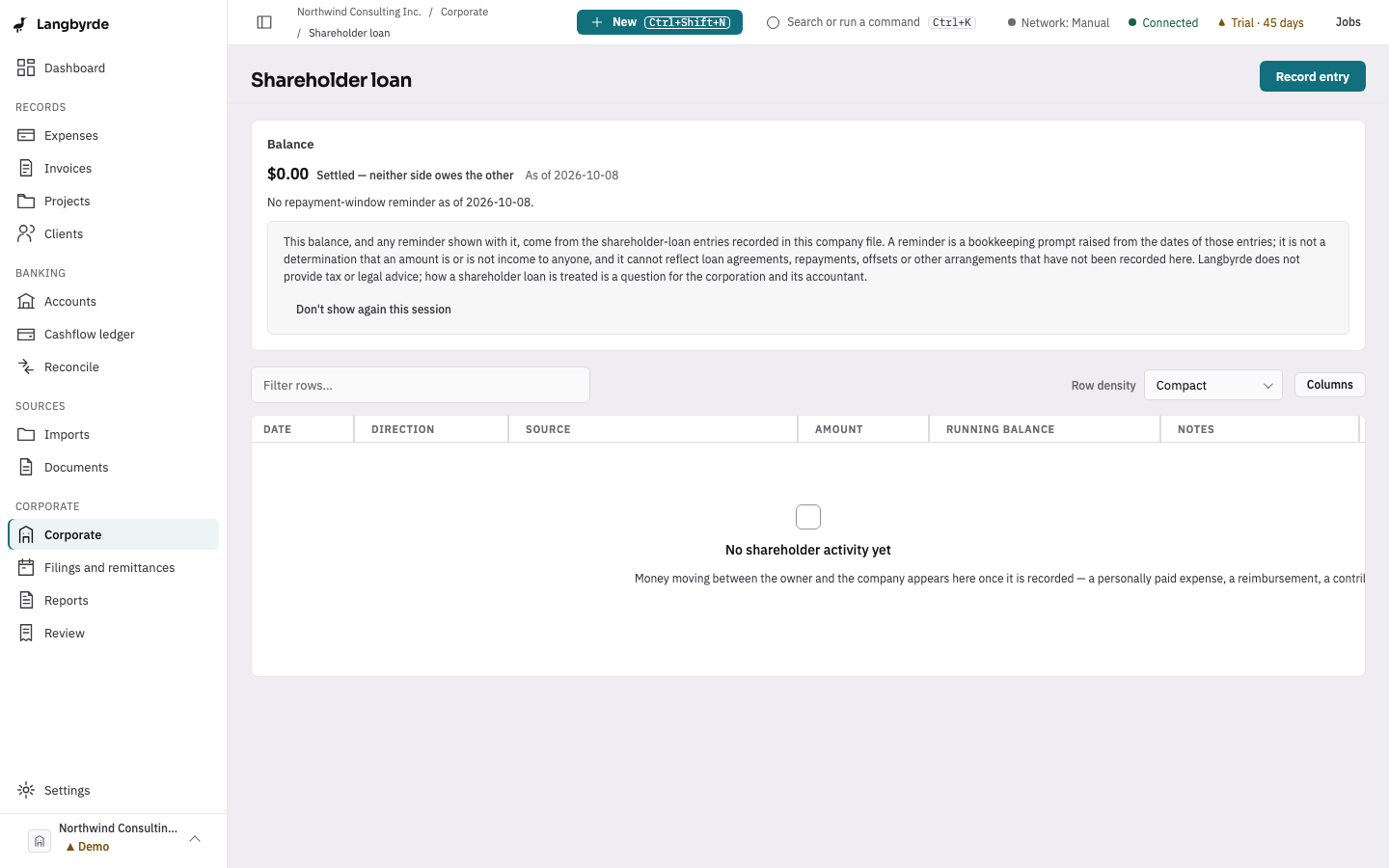Click the Source column header
This screenshot has width=1389, height=868.
point(653,429)
